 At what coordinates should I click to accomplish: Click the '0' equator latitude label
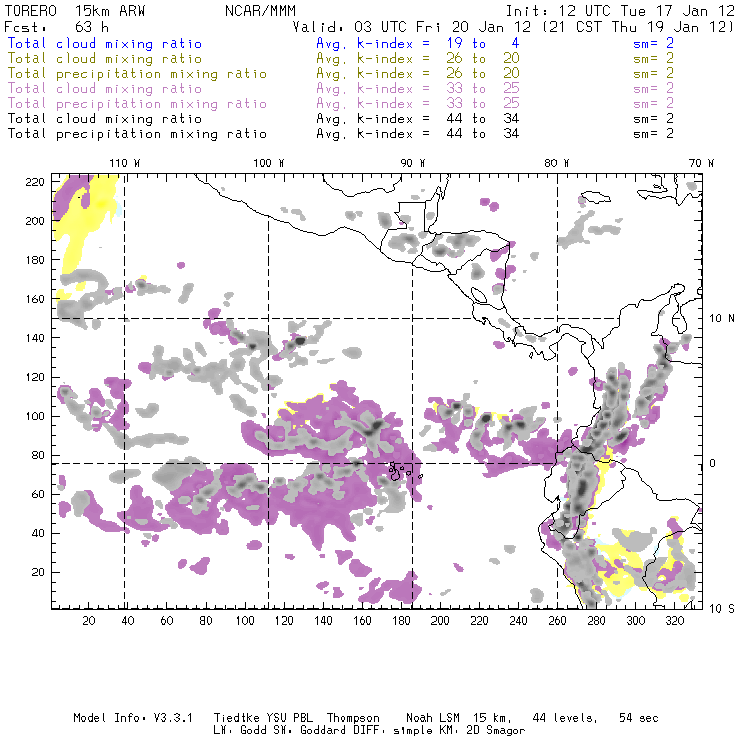point(713,463)
